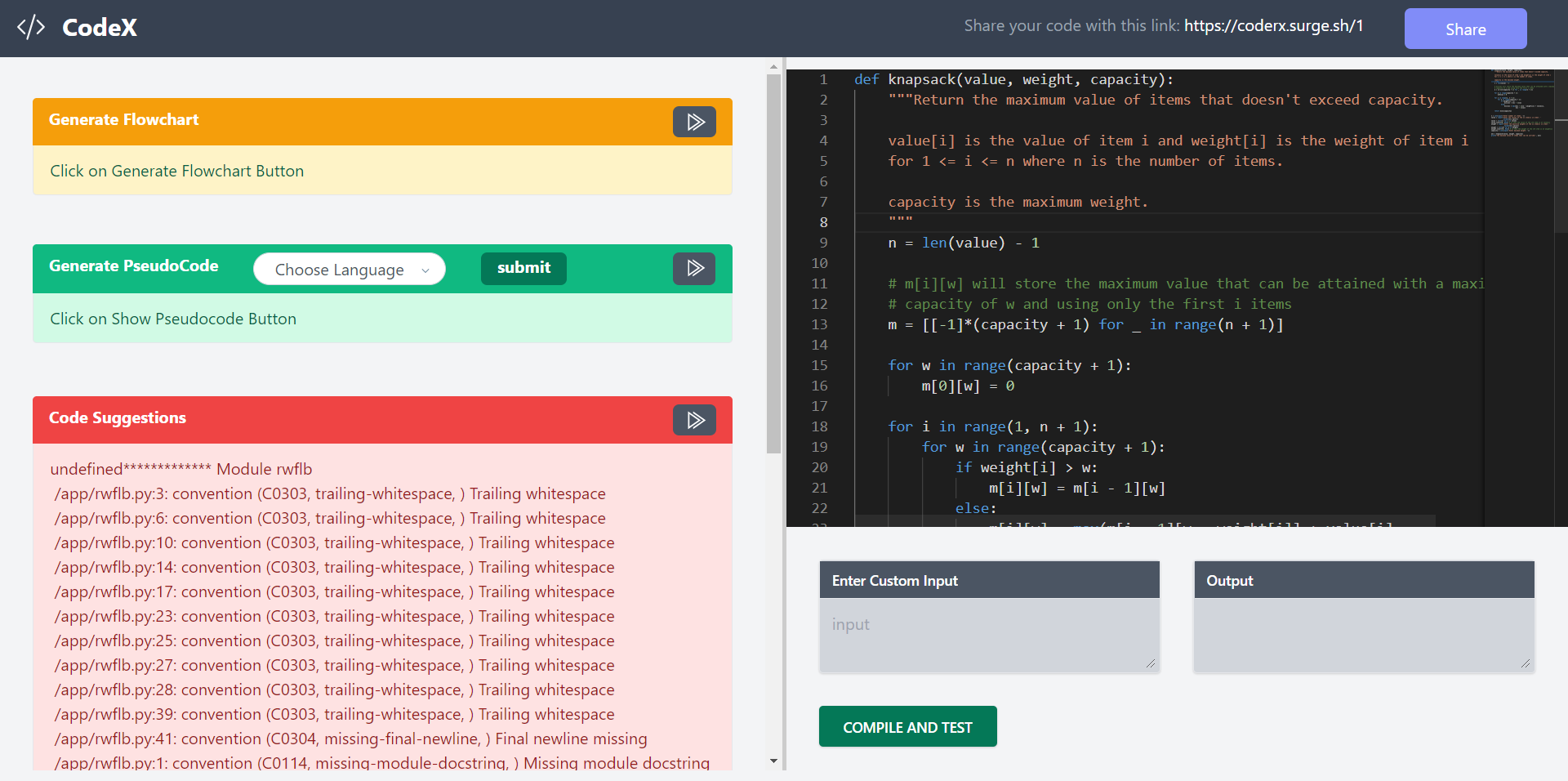Click the rwflb.py:17 trailing whitespace warning
This screenshot has width=1568, height=781.
click(x=334, y=591)
